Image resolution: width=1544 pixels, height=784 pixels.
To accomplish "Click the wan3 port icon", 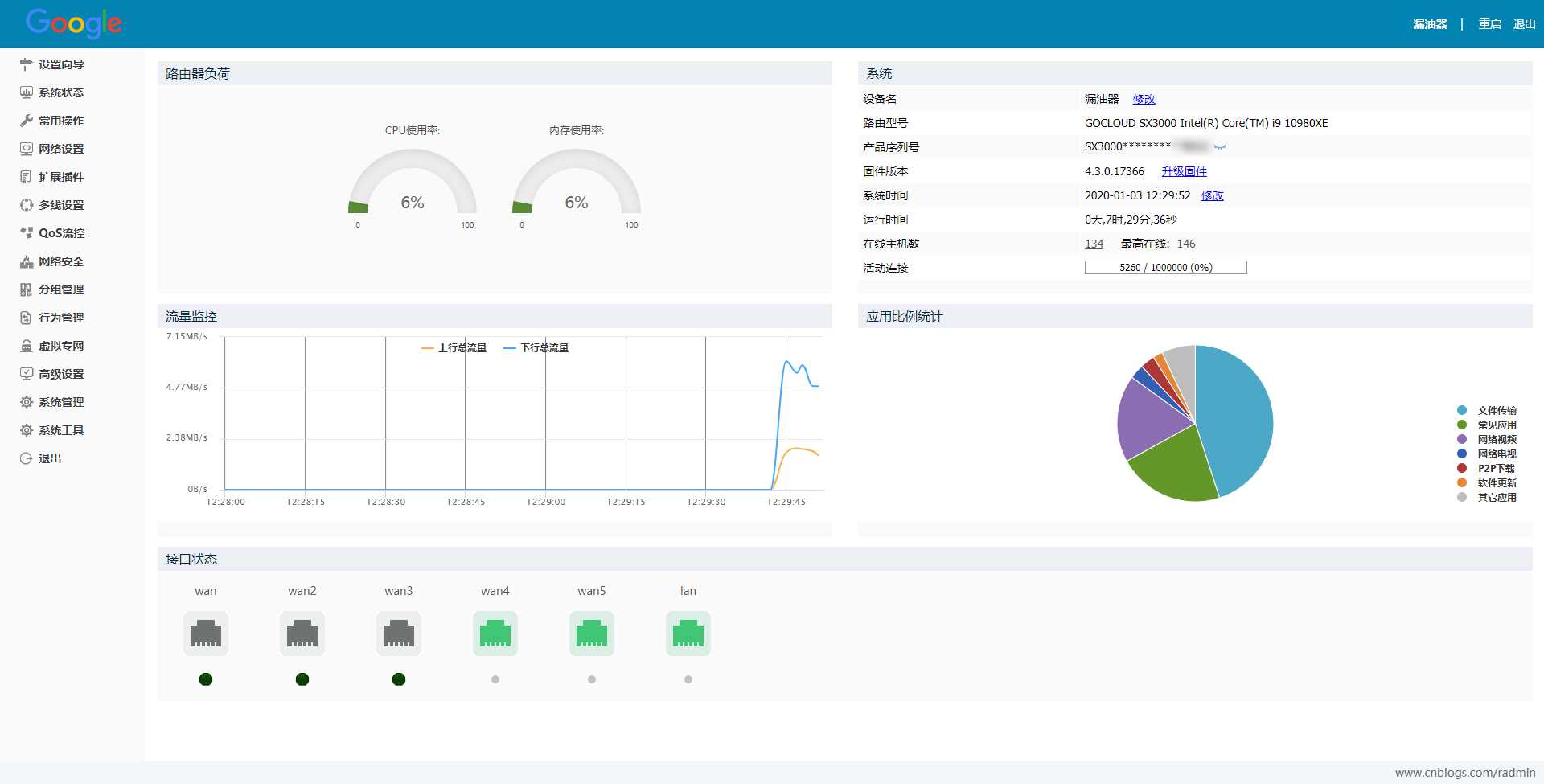I will pyautogui.click(x=399, y=634).
